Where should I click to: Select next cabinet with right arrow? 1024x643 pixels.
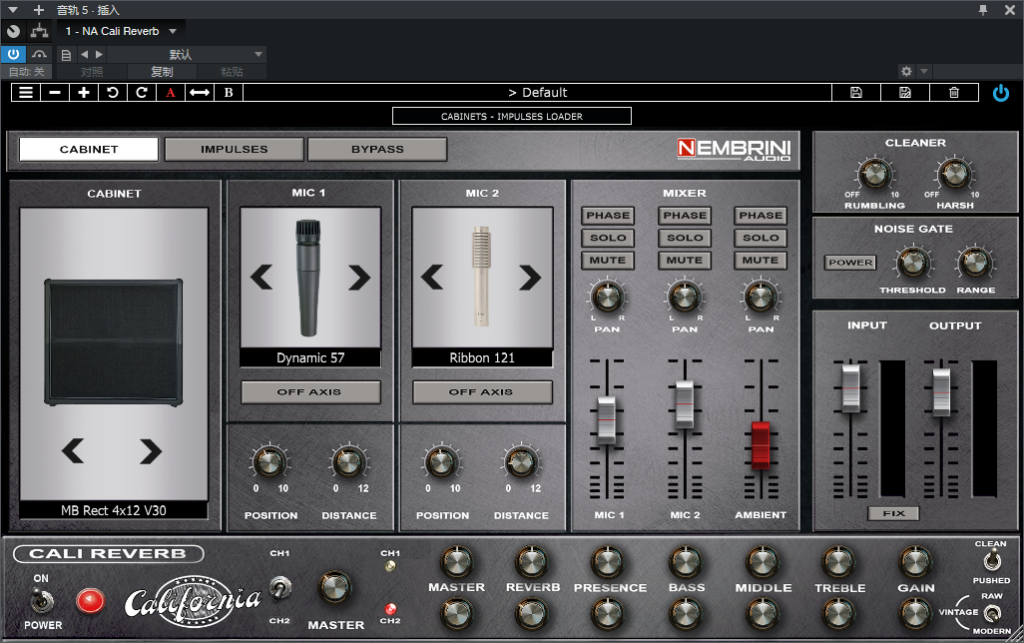(150, 451)
